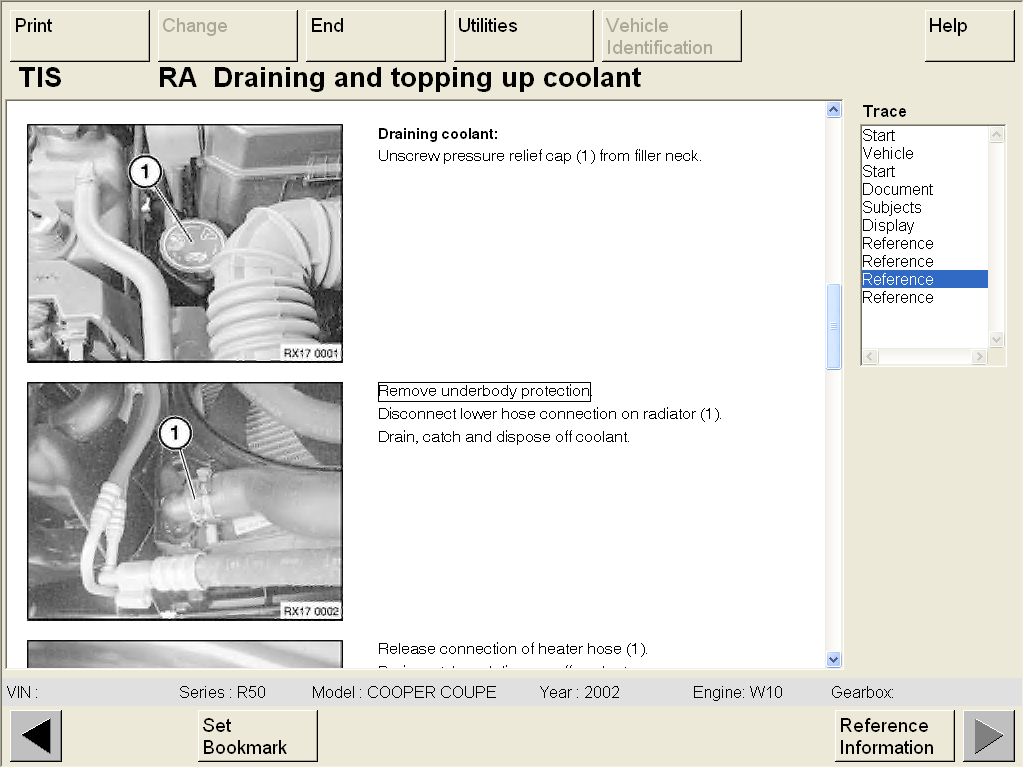Click the VIN status field
Image resolution: width=1024 pixels, height=768 pixels.
coord(23,692)
